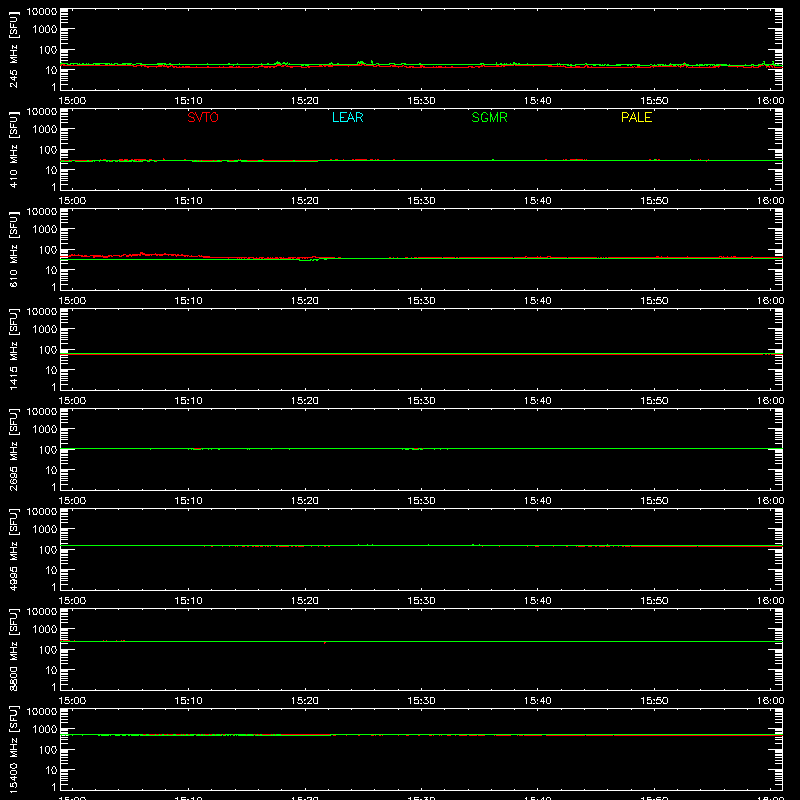The width and height of the screenshot is (800, 800).
Task: Click 15:30 tick under 245 MHz panel
Action: pos(421,101)
